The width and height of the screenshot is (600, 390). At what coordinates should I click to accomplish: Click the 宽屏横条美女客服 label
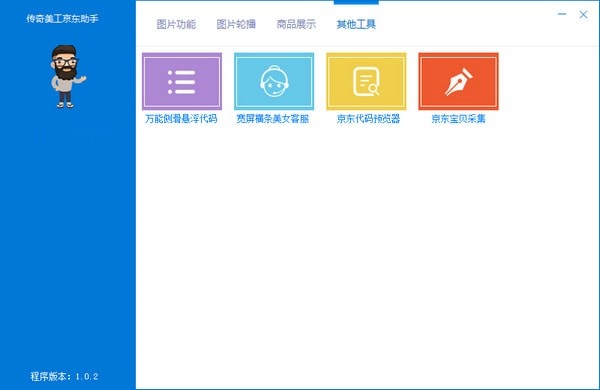pyautogui.click(x=272, y=119)
